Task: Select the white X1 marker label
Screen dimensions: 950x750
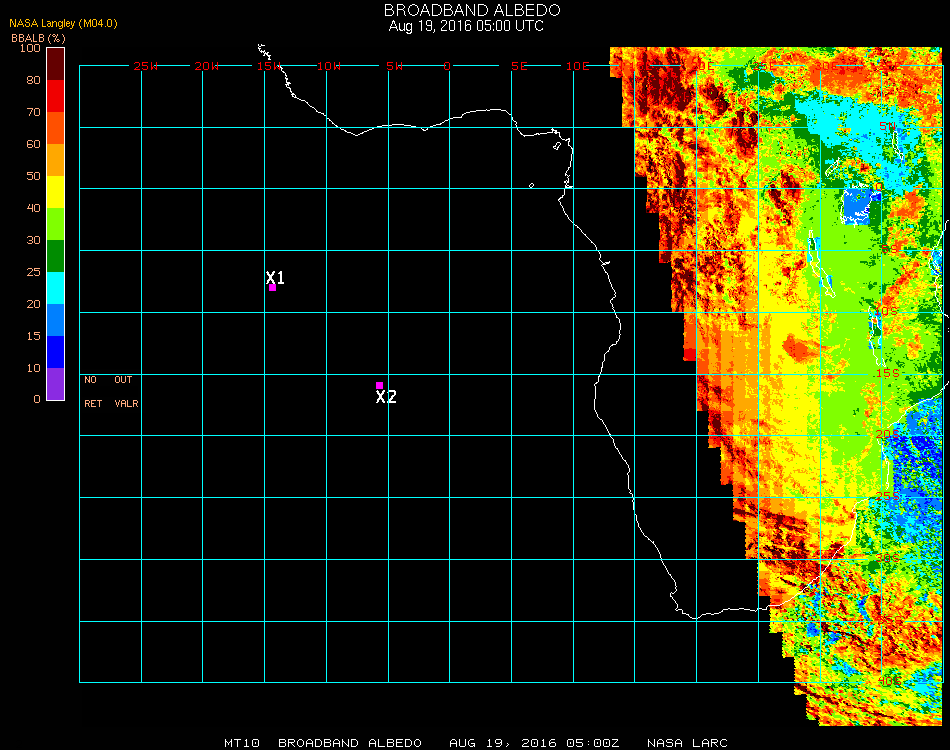Action: (276, 278)
